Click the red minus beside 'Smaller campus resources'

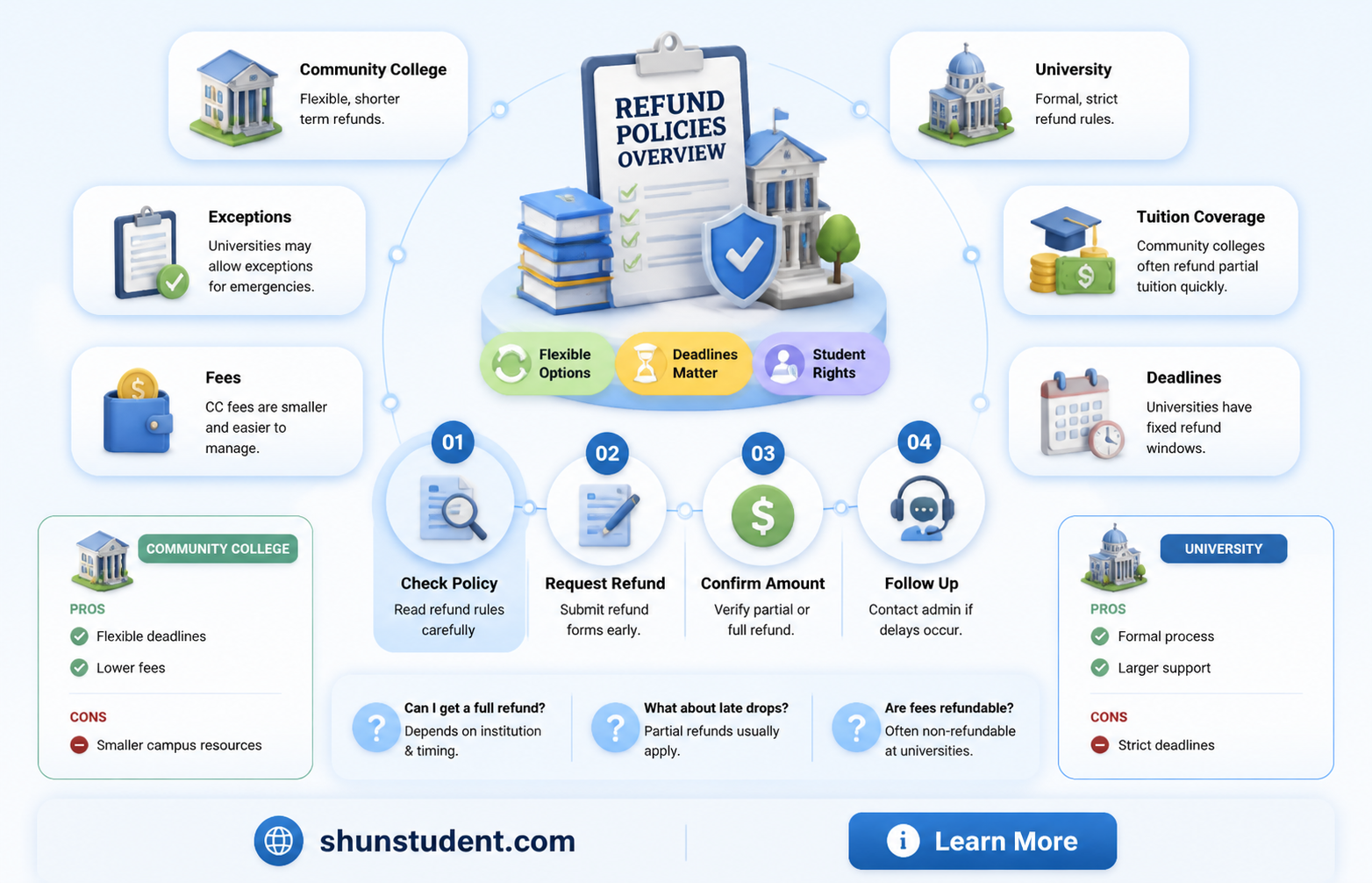pyautogui.click(x=79, y=745)
